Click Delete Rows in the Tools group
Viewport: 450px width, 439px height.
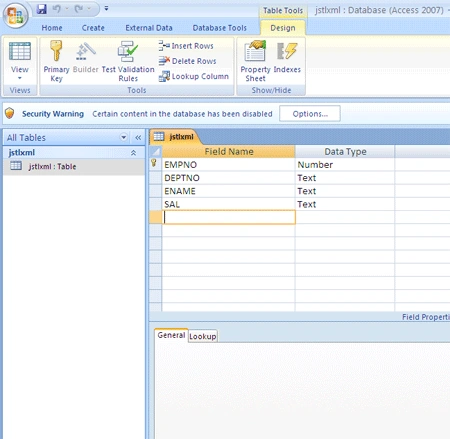187,61
